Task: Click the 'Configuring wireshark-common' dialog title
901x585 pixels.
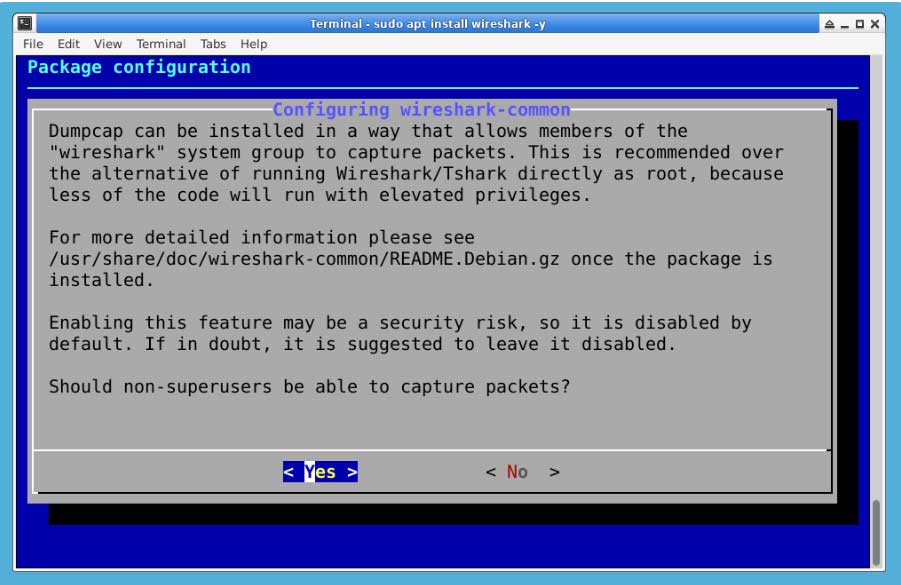Action: tap(421, 109)
